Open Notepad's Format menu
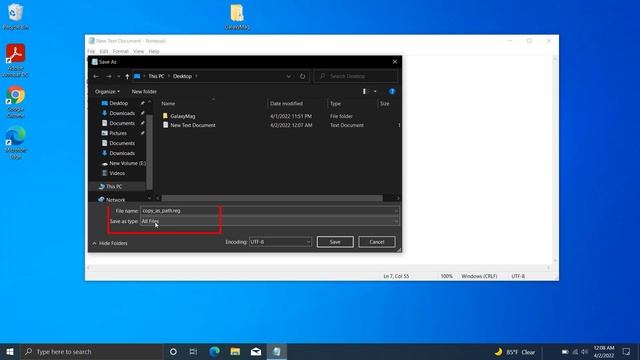This screenshot has width=640, height=360. (120, 51)
